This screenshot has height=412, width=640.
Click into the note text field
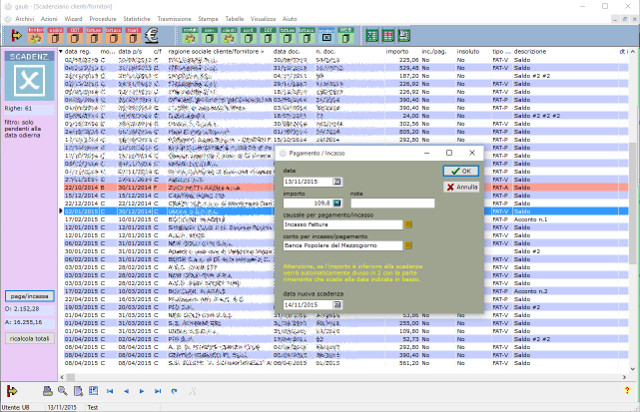coord(392,203)
